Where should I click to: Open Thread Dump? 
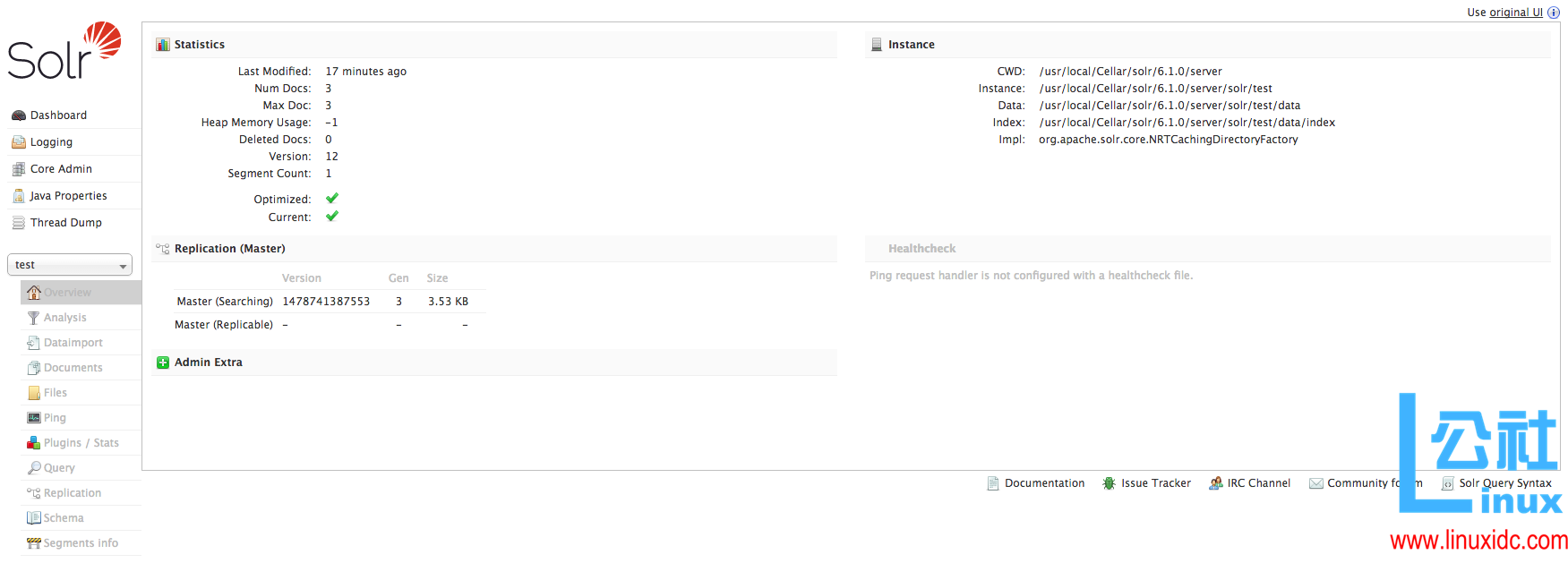pyautogui.click(x=66, y=223)
